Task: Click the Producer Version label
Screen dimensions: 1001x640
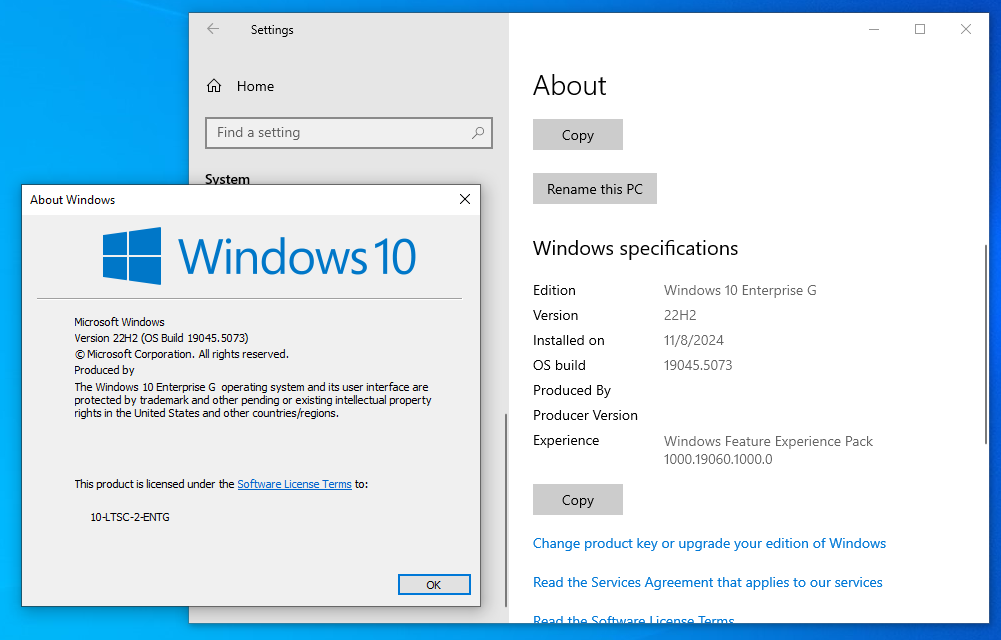Action: coord(585,415)
